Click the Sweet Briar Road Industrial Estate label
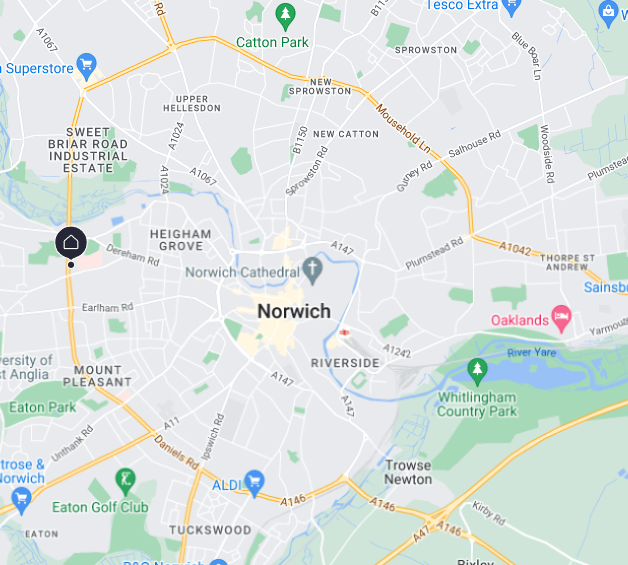This screenshot has width=628, height=565. coord(88,150)
